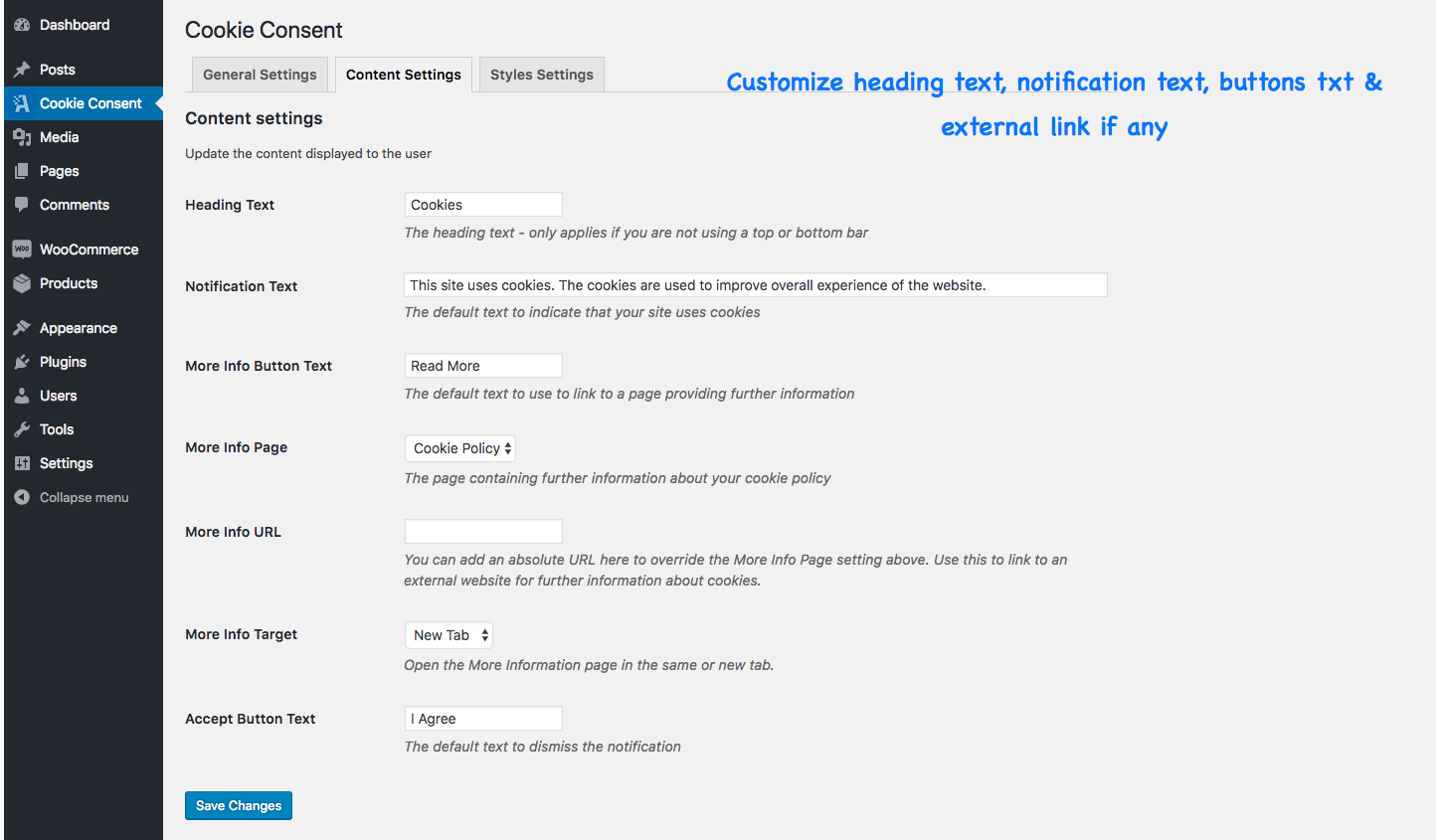Click the Tools wrench icon
1439x840 pixels.
click(22, 429)
